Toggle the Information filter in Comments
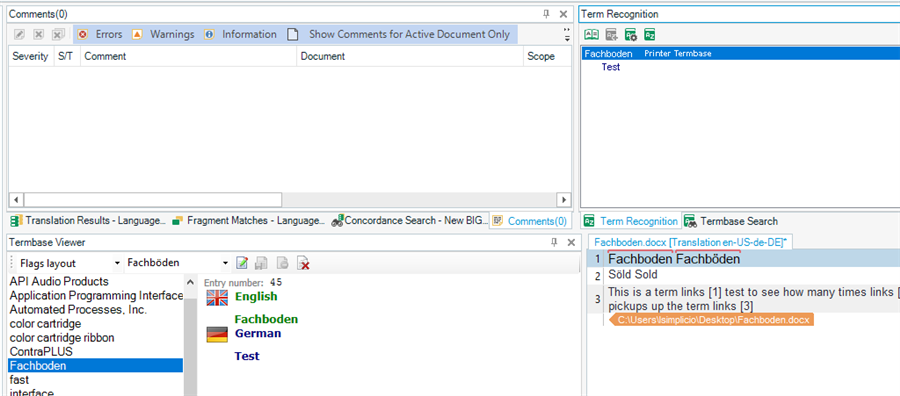 coord(240,34)
